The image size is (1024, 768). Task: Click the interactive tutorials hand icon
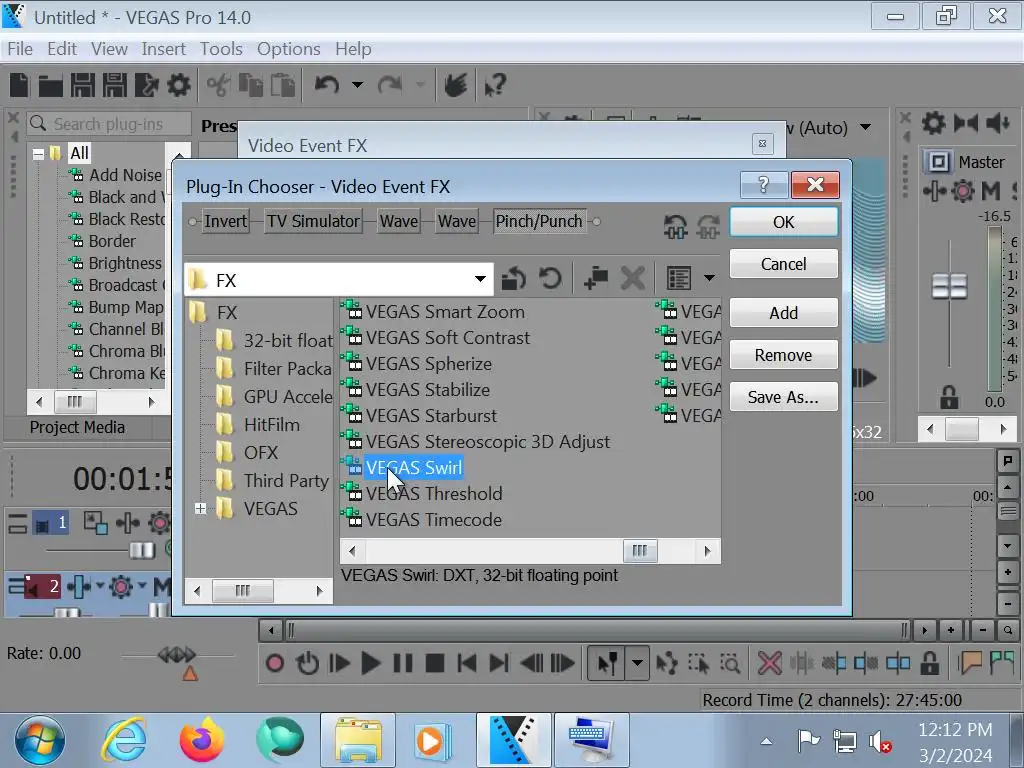[455, 85]
